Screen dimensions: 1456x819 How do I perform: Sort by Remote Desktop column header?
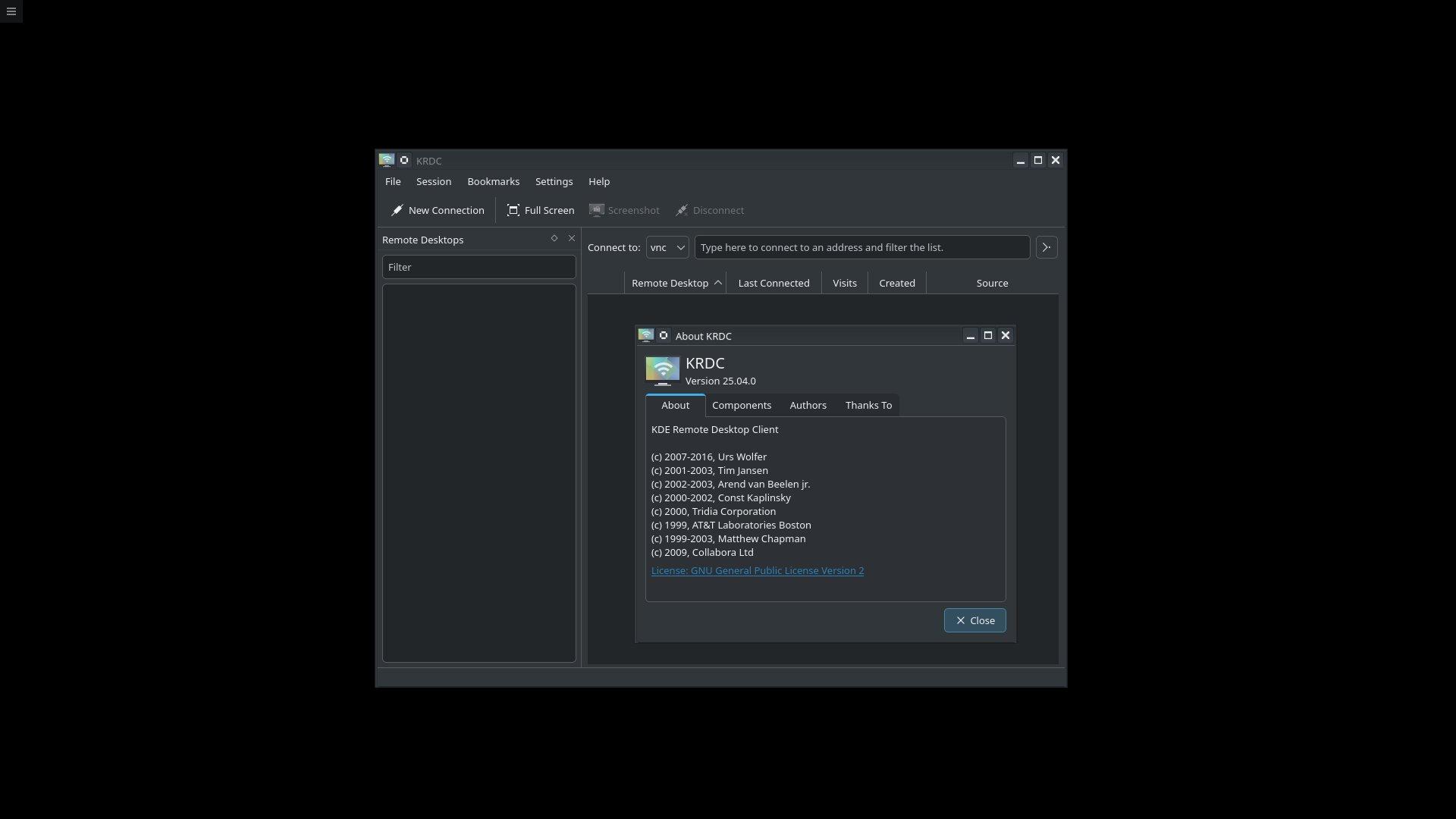click(675, 283)
